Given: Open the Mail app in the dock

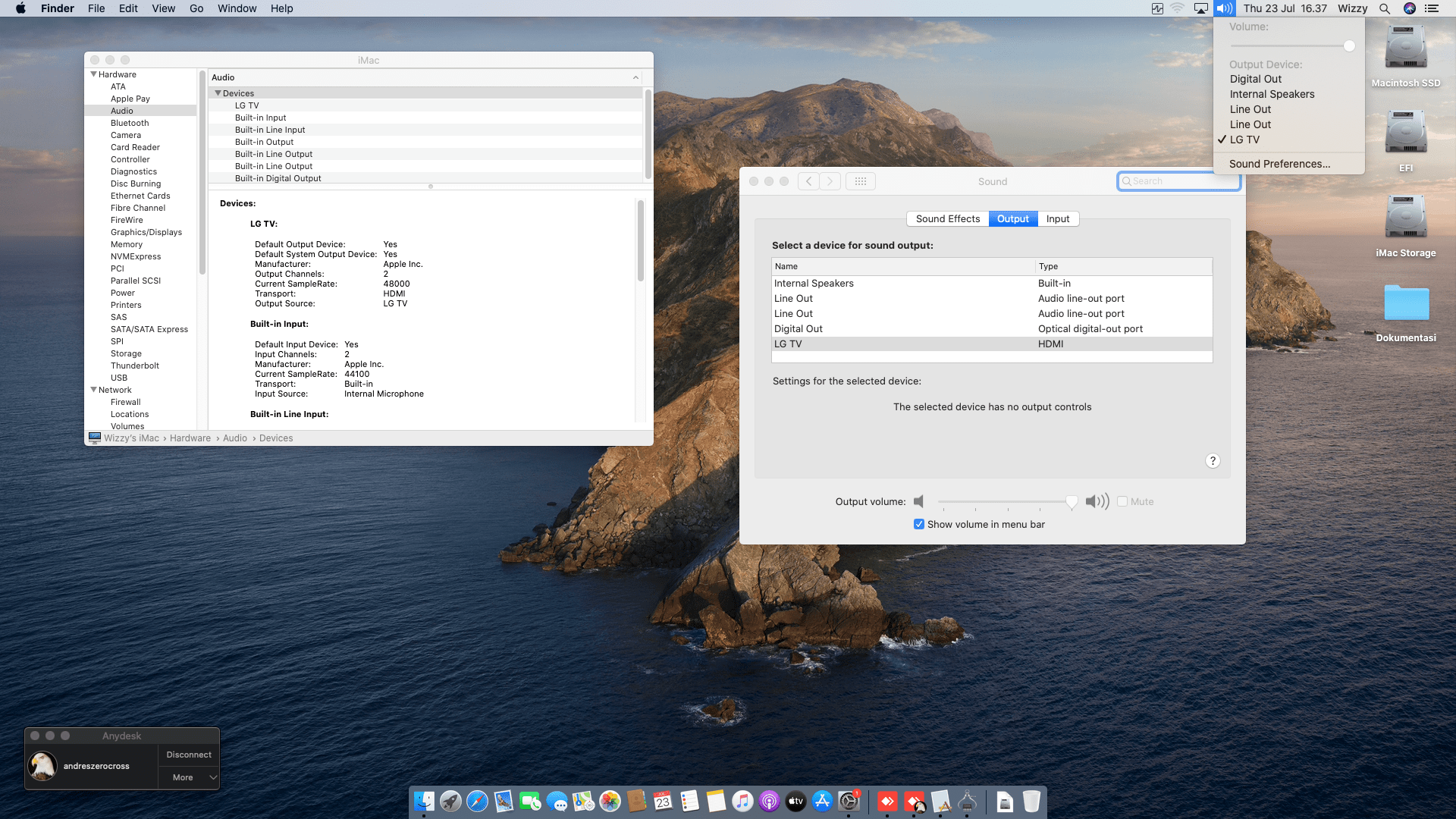Looking at the screenshot, I should pyautogui.click(x=504, y=801).
